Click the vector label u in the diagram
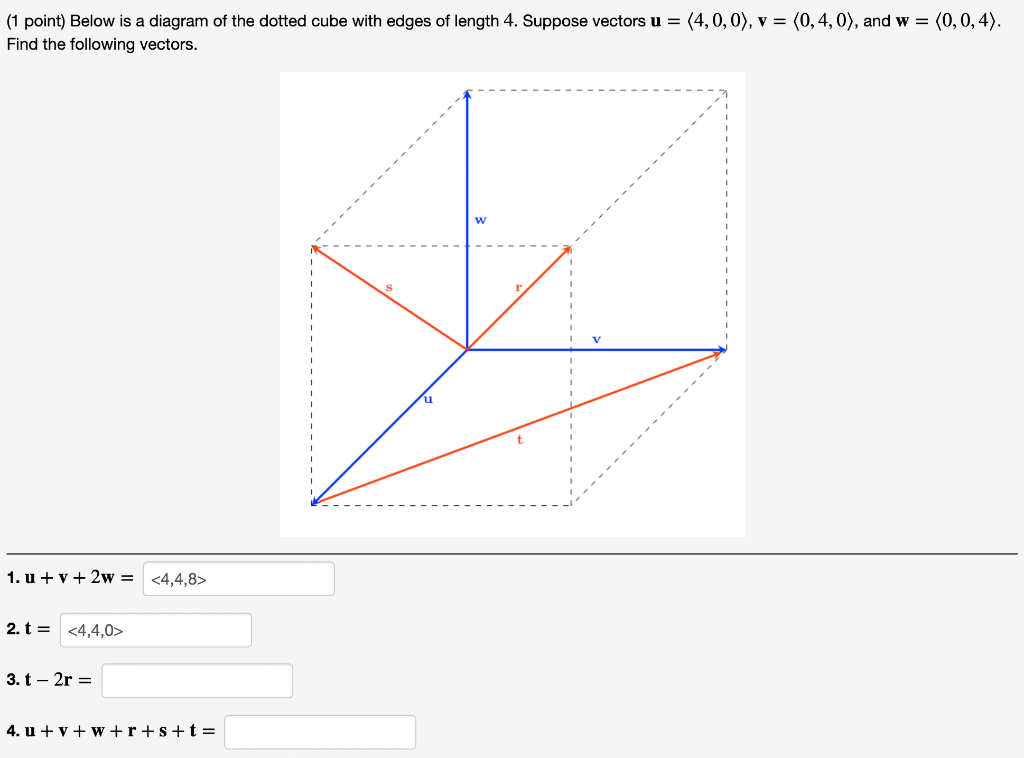1024x758 pixels. point(428,399)
